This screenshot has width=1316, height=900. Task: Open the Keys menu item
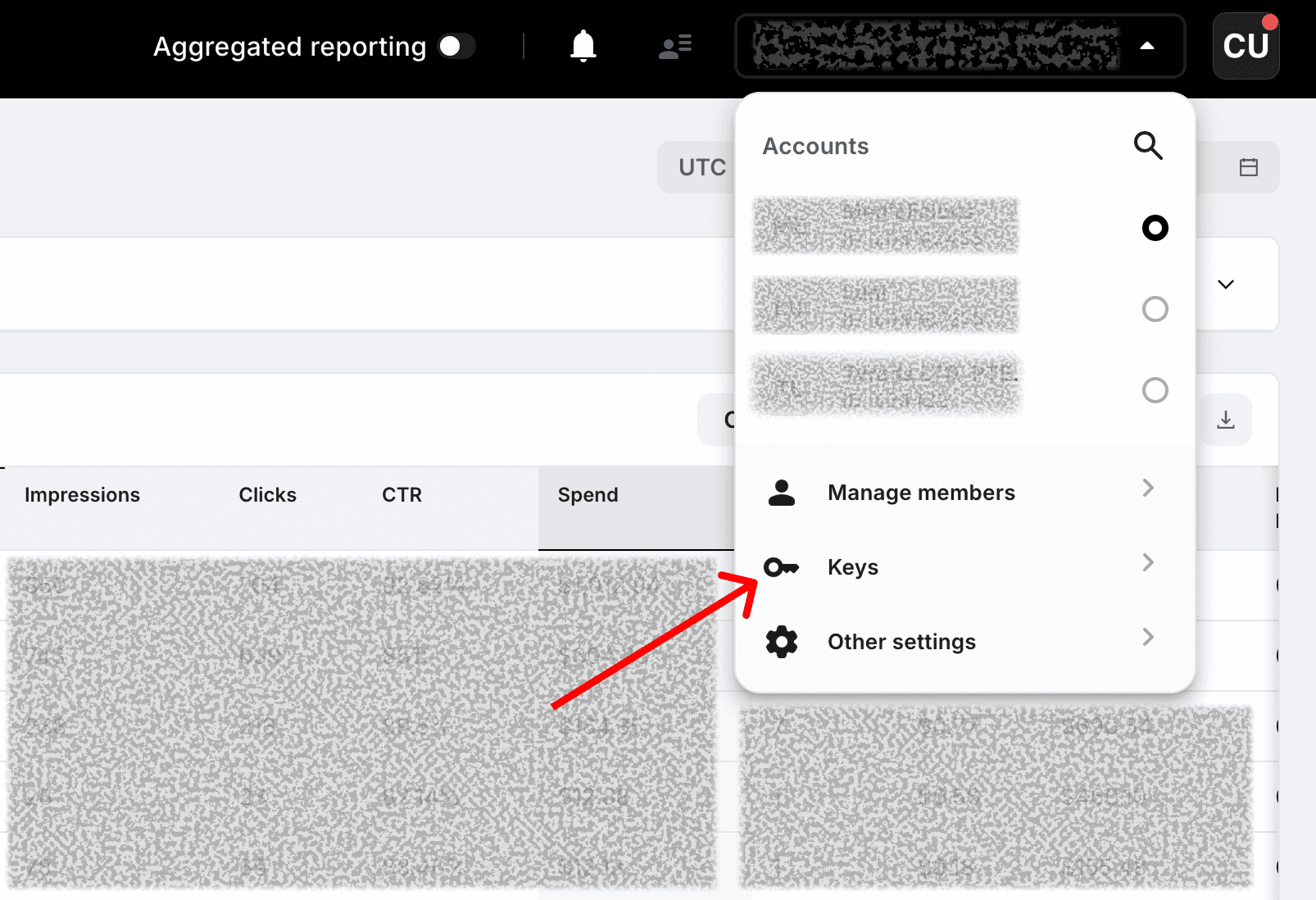964,566
